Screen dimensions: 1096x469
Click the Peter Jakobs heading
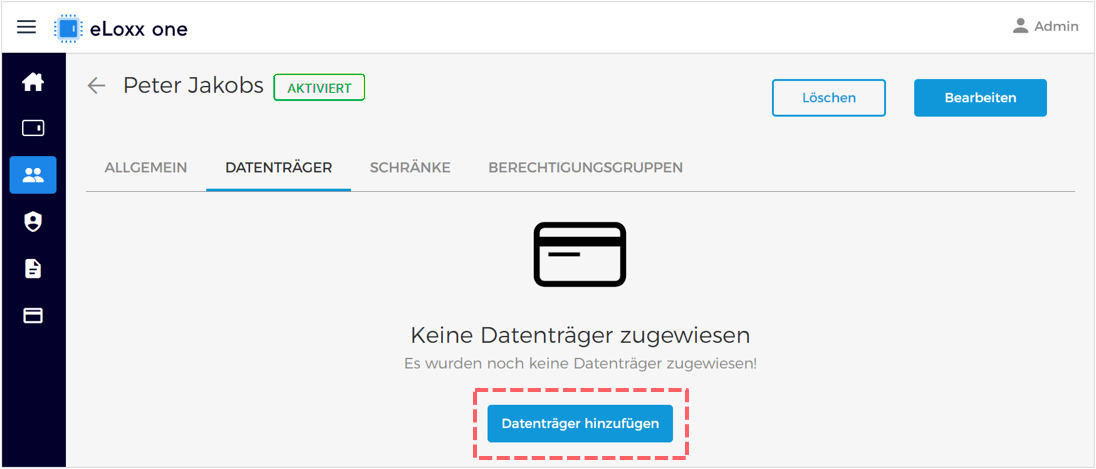[194, 85]
